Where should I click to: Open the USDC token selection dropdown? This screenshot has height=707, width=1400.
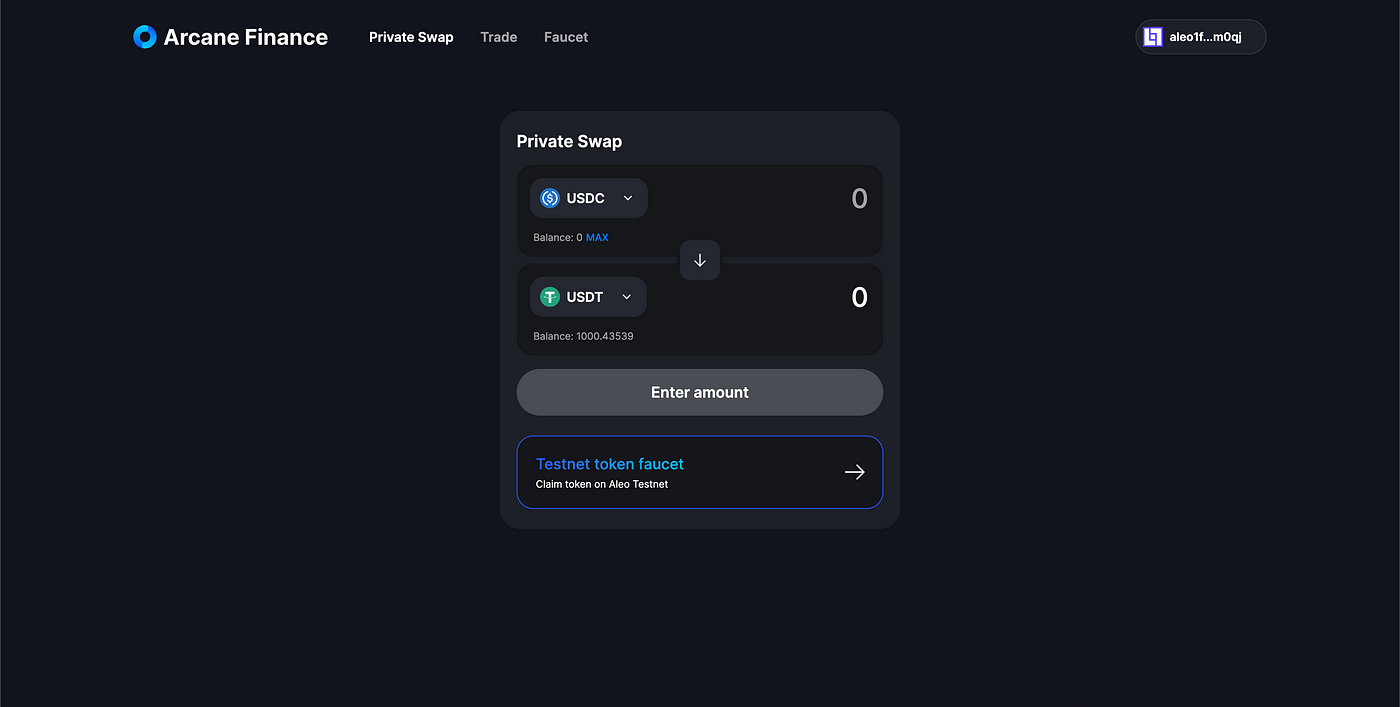(x=588, y=197)
